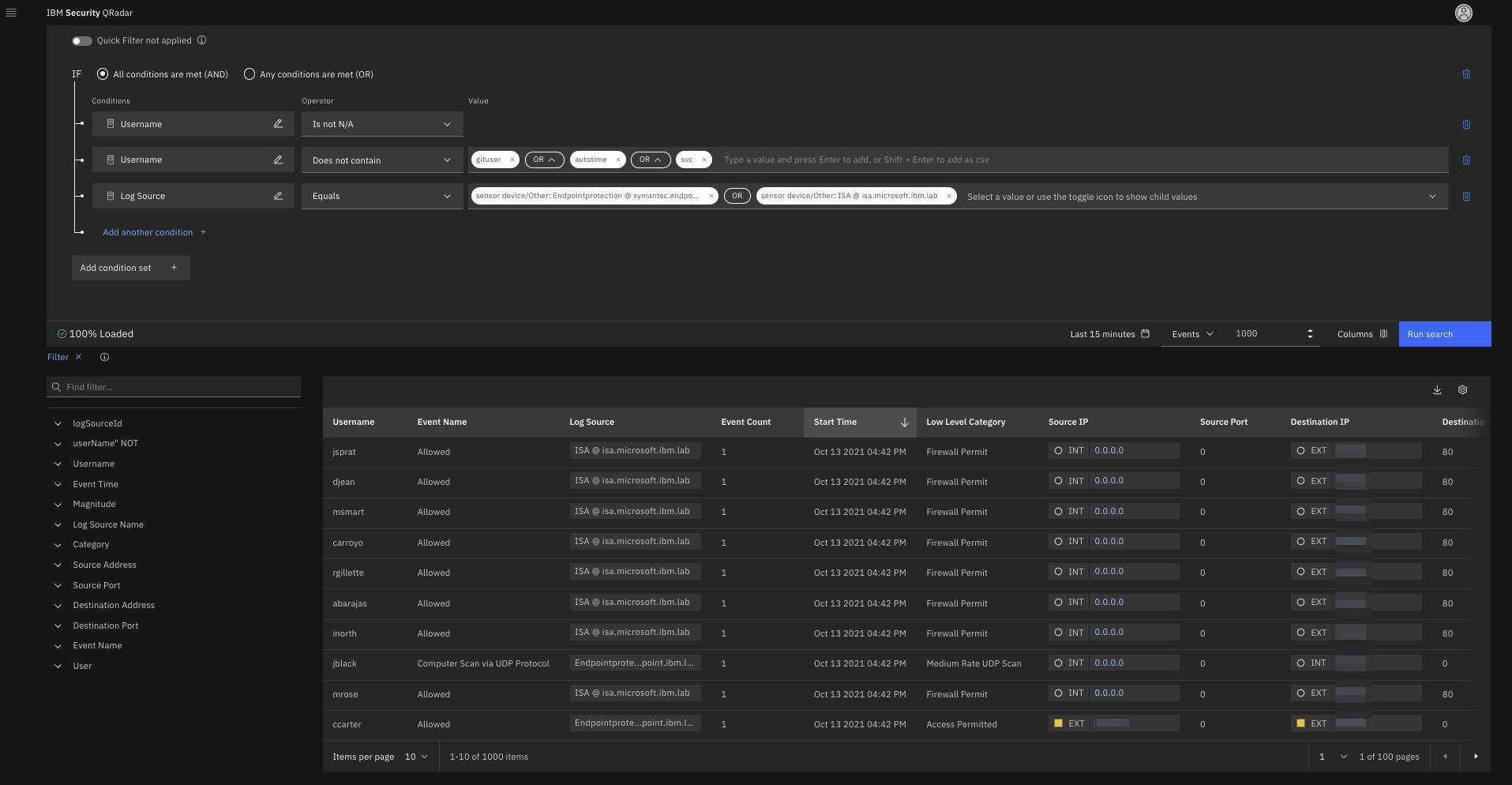Open the 'Is not N/A' operator dropdown

[381, 124]
